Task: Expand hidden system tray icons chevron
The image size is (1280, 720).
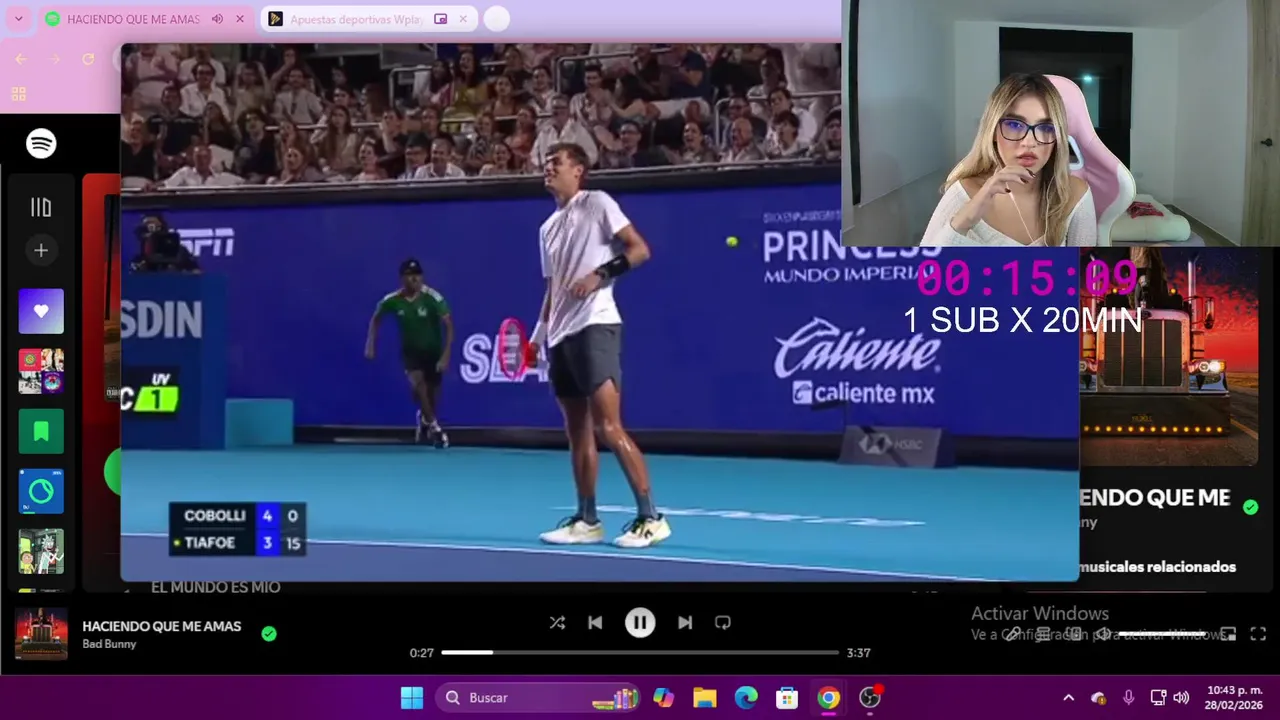Action: pyautogui.click(x=1068, y=698)
